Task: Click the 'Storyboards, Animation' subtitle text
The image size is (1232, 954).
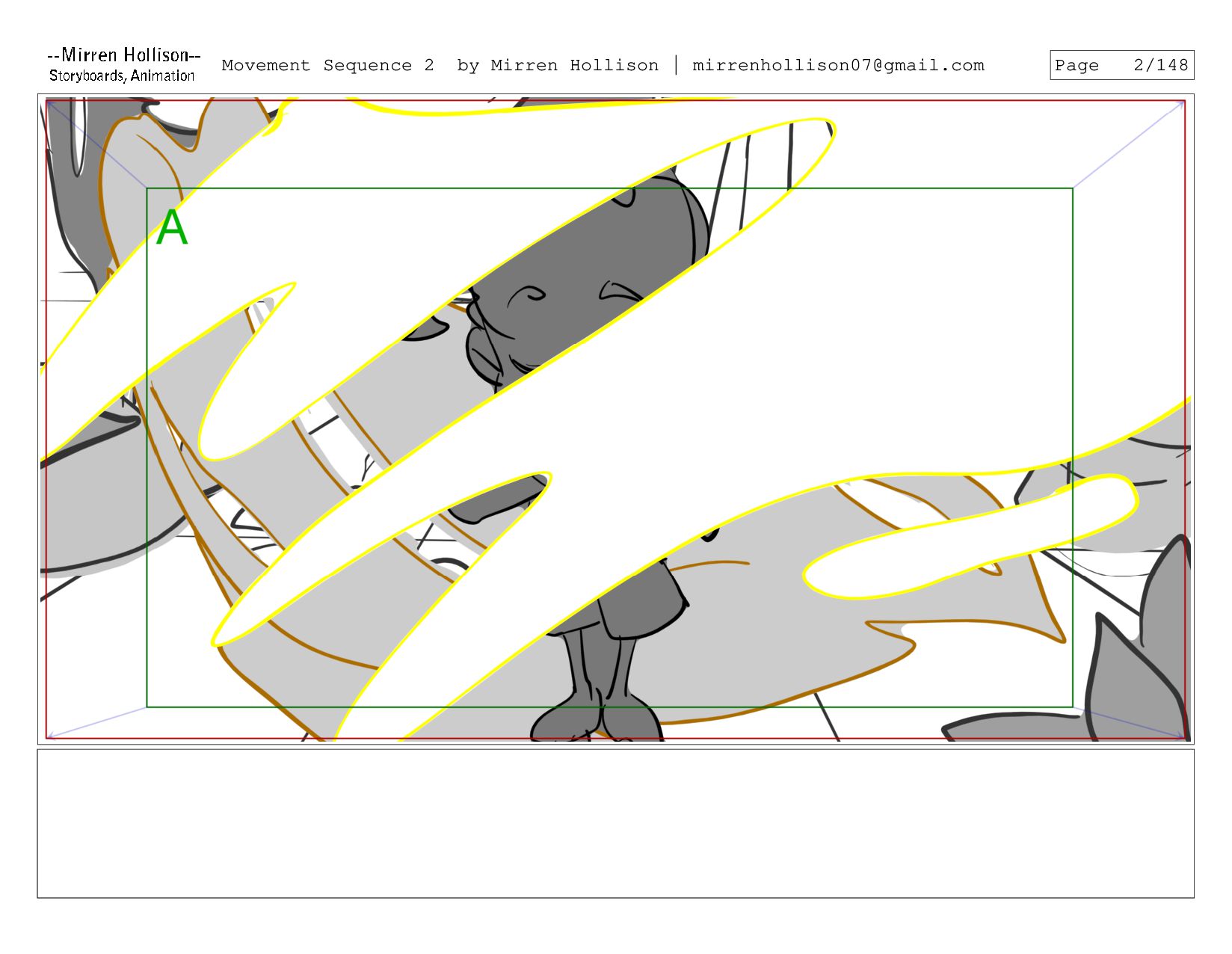Action: [122, 76]
